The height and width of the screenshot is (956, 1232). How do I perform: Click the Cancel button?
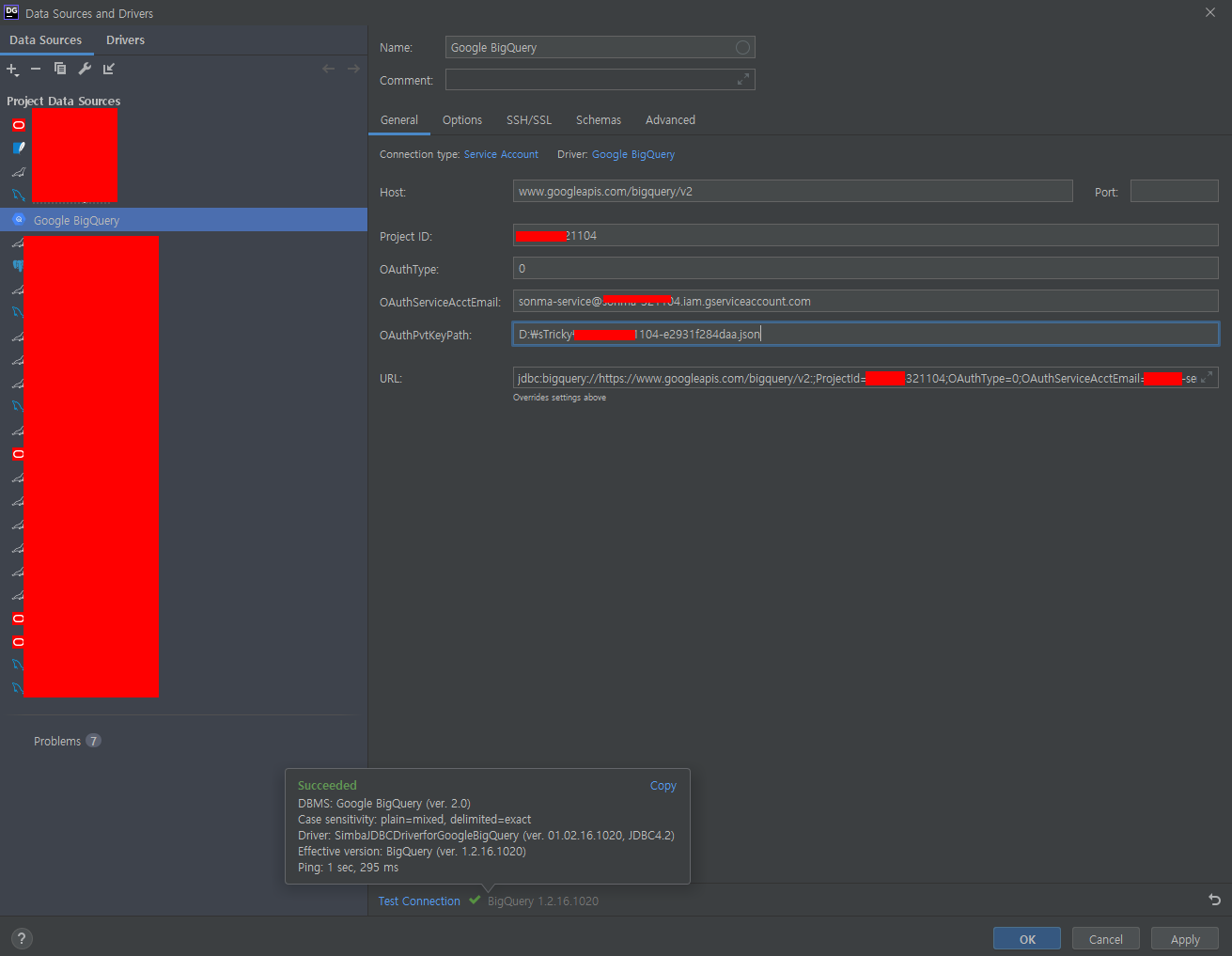pos(1106,939)
